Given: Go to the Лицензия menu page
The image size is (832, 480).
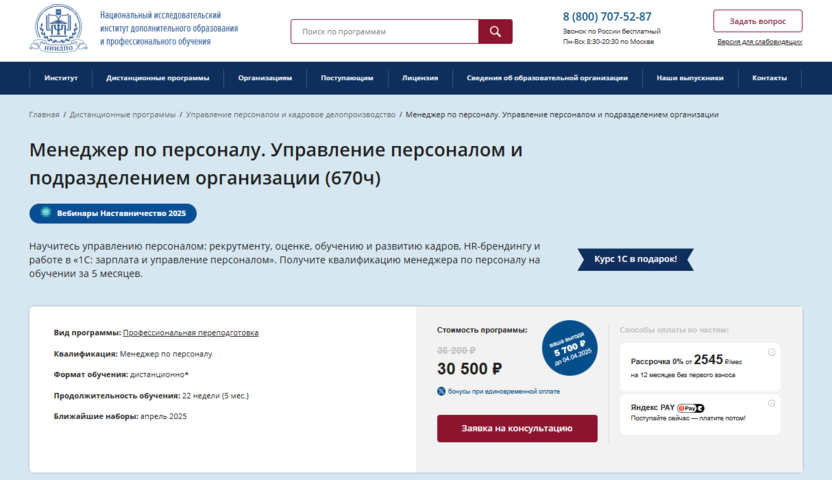Looking at the screenshot, I should tap(420, 77).
